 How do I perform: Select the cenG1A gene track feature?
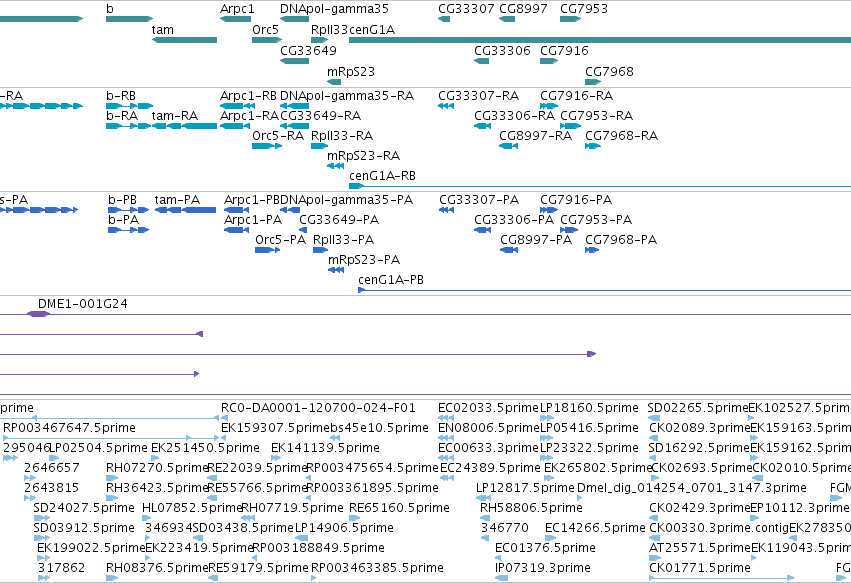coord(600,40)
